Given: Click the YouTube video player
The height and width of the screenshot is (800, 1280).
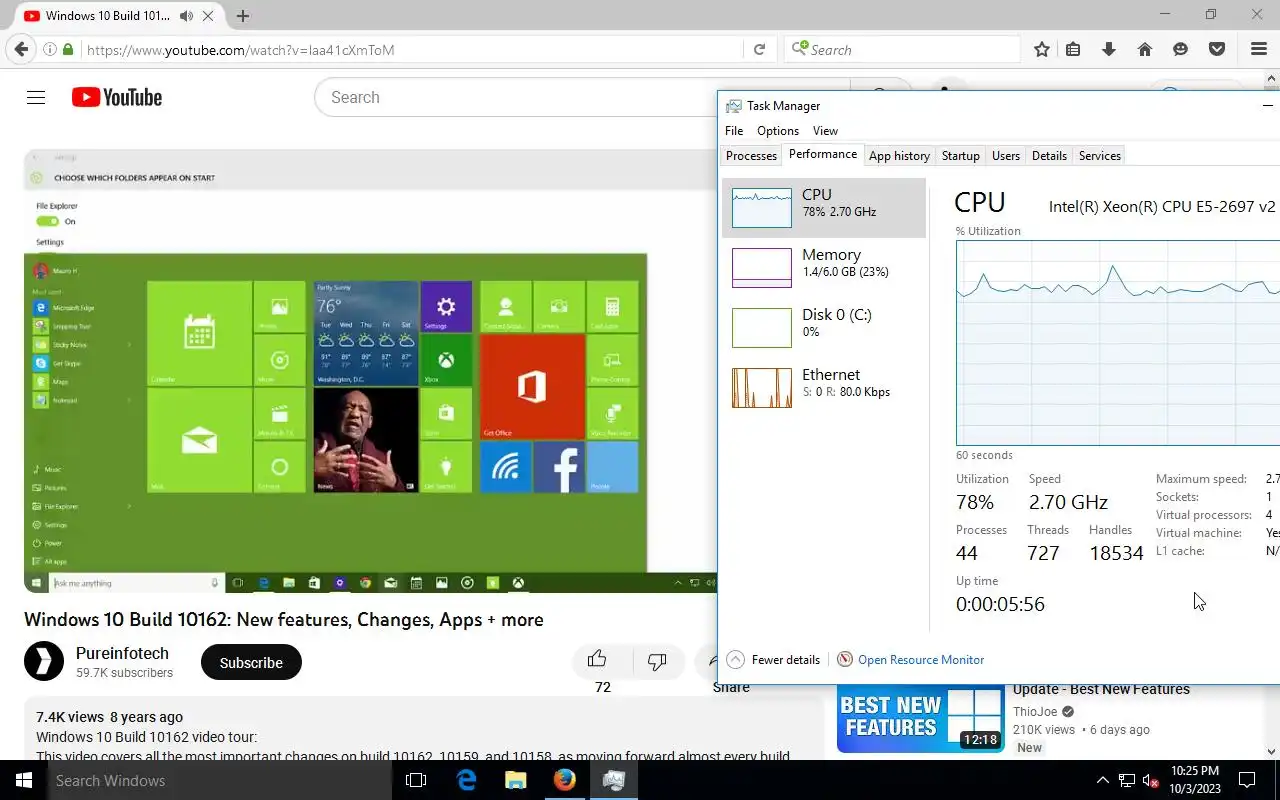Looking at the screenshot, I should pos(370,370).
